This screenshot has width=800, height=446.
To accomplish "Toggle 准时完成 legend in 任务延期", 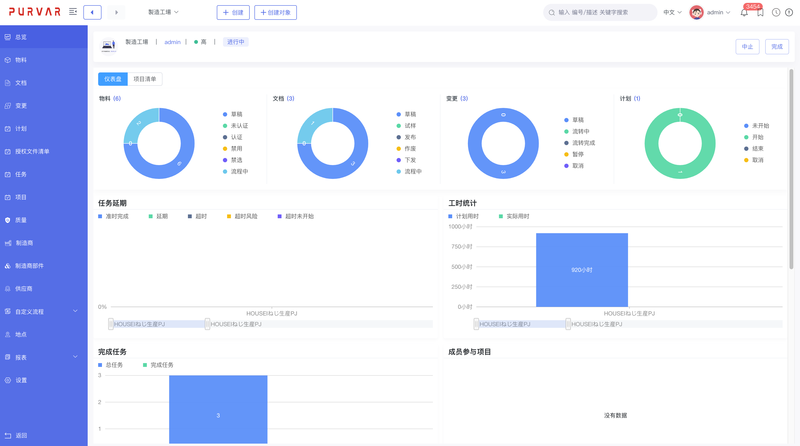I will coord(113,216).
